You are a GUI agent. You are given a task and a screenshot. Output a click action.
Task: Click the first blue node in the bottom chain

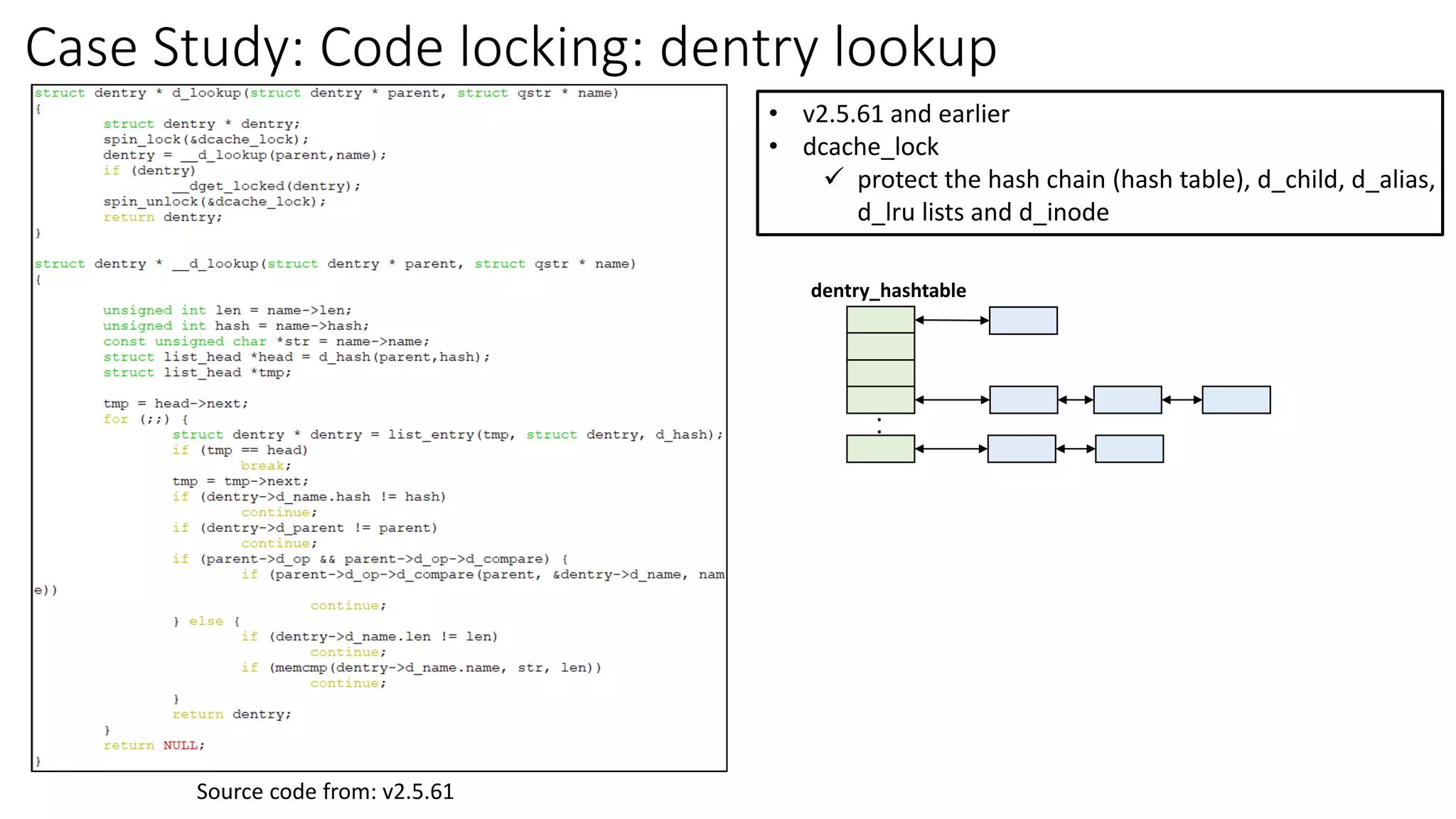pos(1021,449)
